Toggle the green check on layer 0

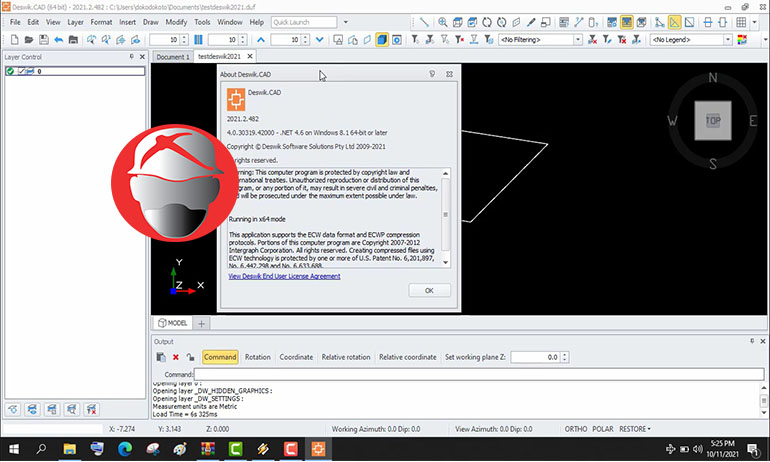pos(10,71)
